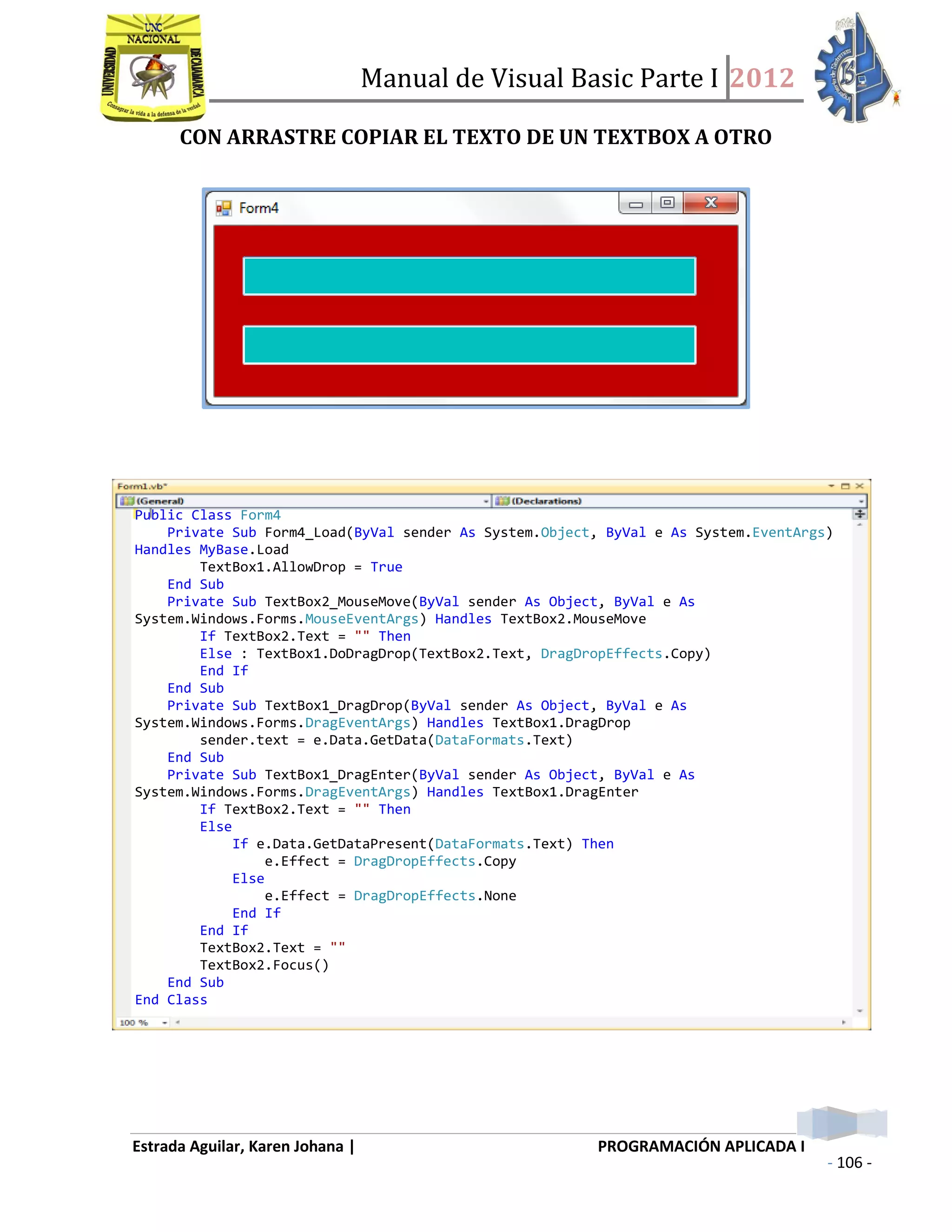The width and height of the screenshot is (952, 1232).
Task: Click 'TextBox1.AllowDrop = True' line
Action: coord(301,567)
